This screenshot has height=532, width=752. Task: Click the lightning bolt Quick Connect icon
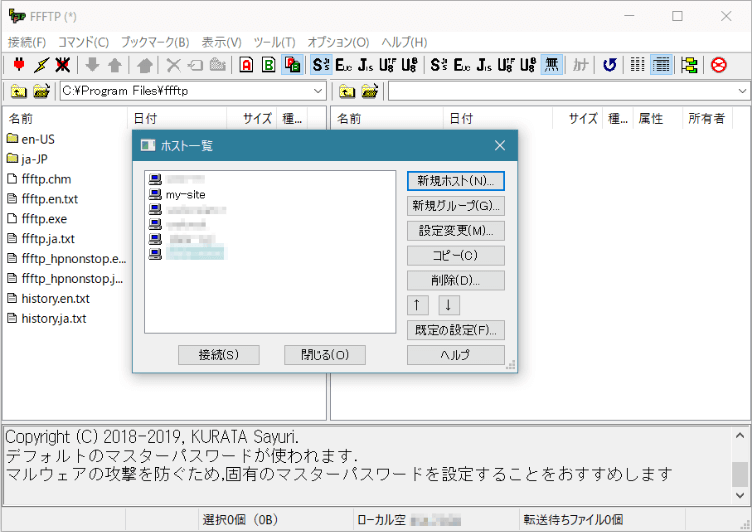tap(41, 65)
